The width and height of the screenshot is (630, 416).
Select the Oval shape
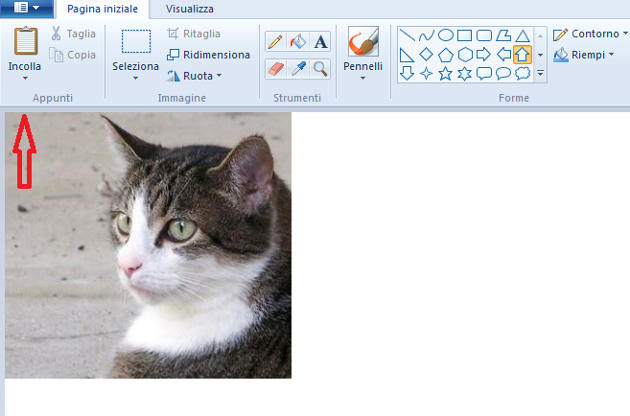[x=446, y=35]
